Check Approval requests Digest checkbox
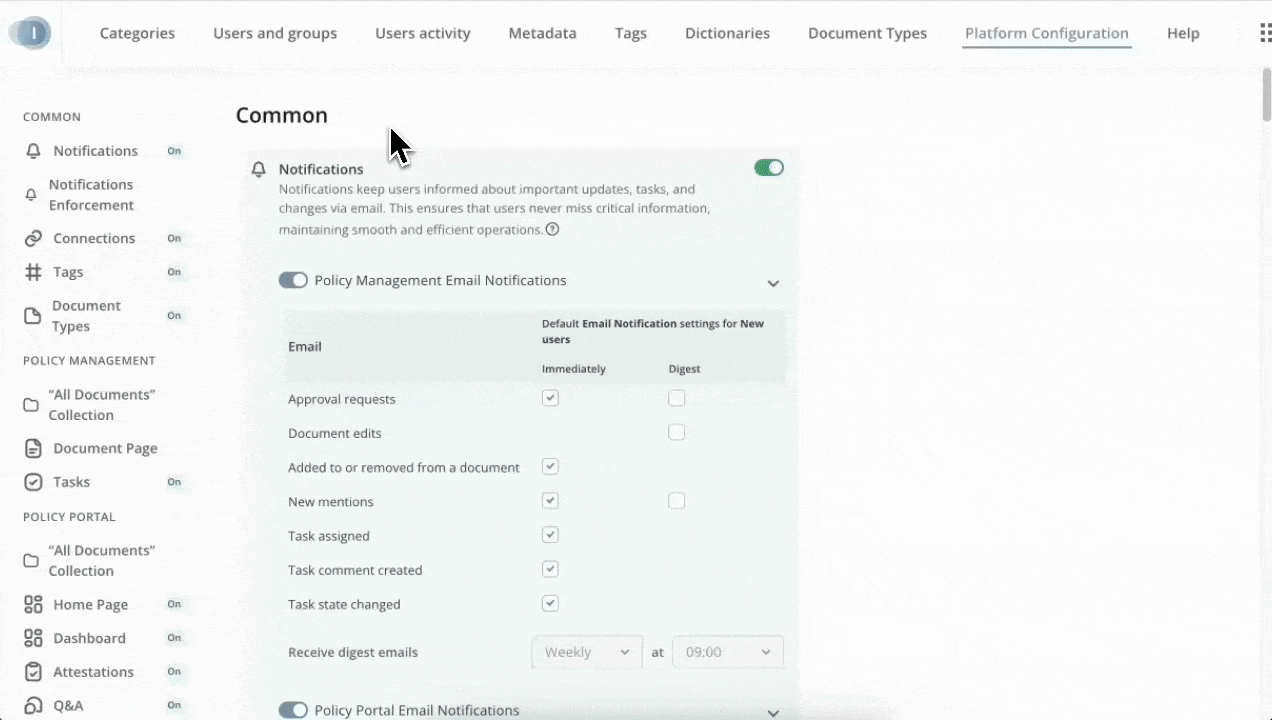 click(677, 398)
